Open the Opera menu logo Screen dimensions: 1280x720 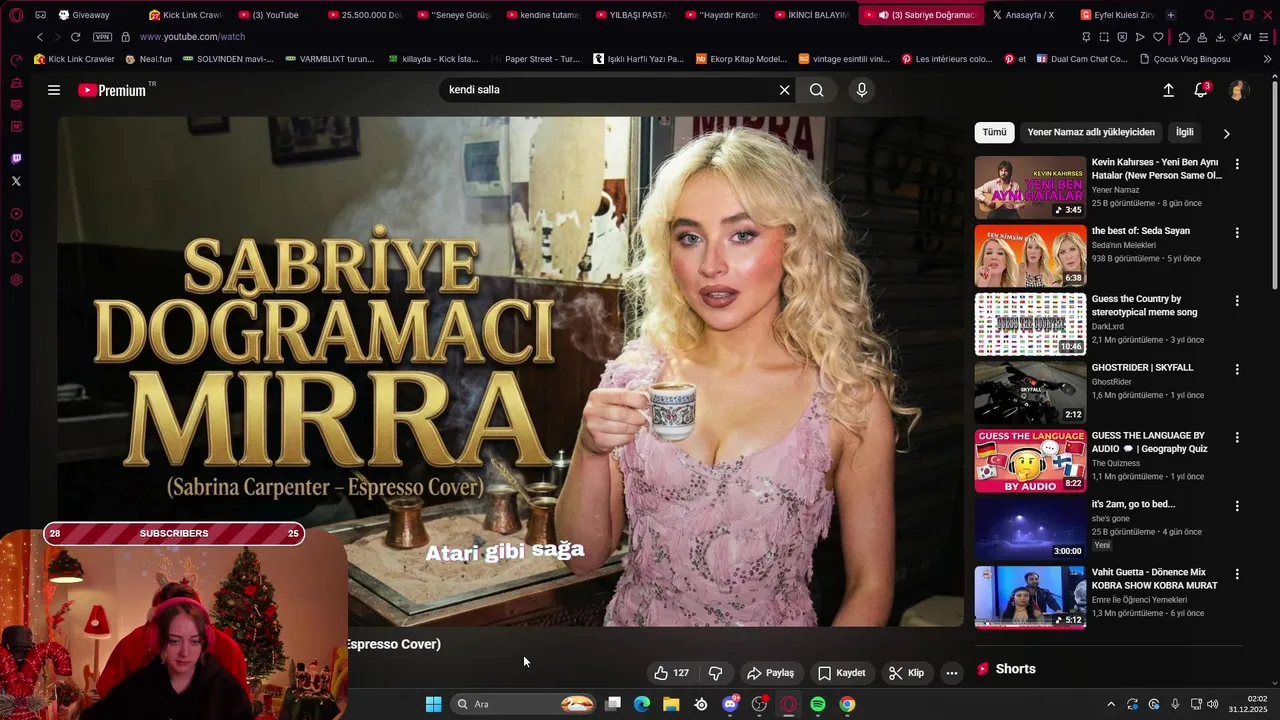click(x=16, y=15)
